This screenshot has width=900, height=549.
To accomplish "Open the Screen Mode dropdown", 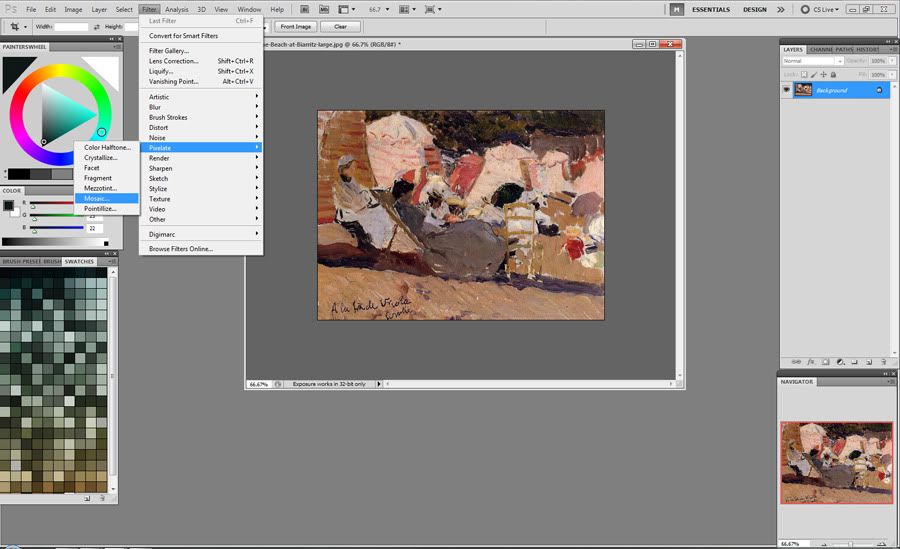I will pos(433,9).
